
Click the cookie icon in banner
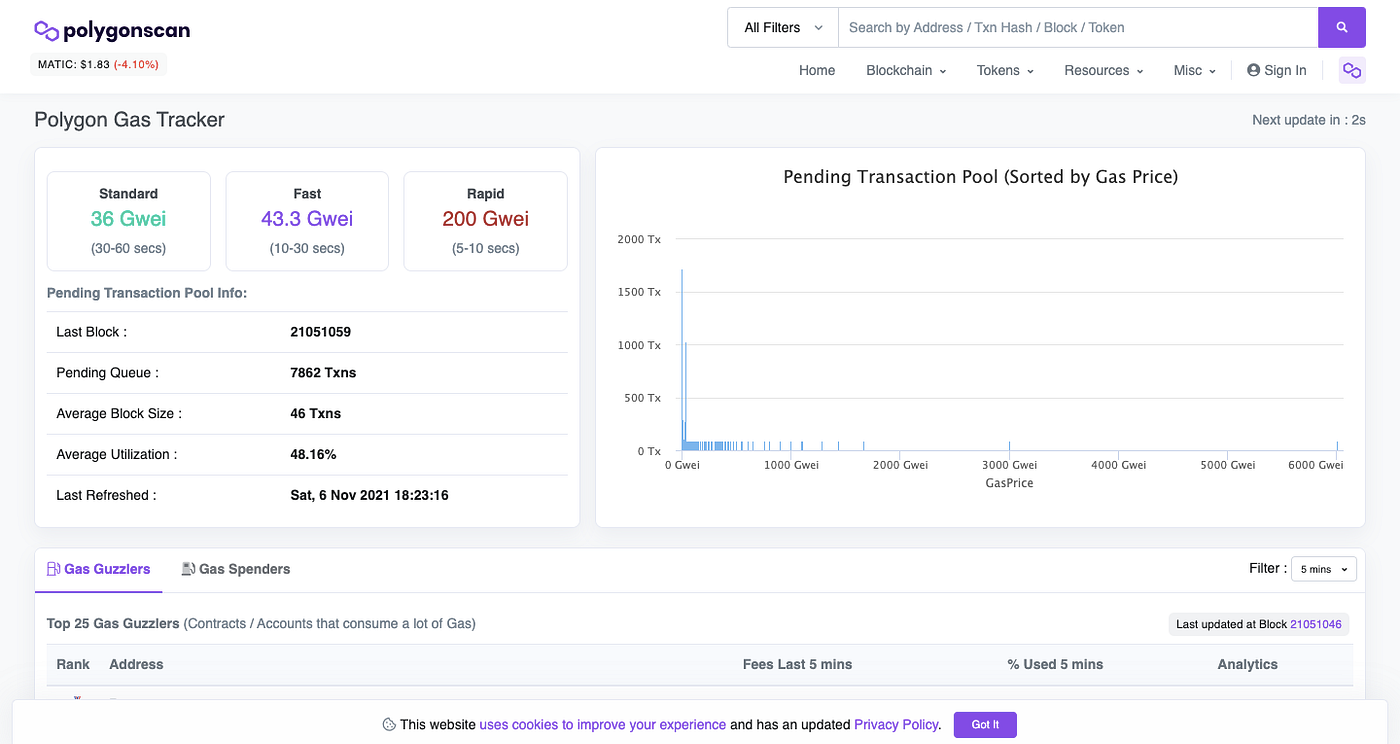click(x=389, y=725)
